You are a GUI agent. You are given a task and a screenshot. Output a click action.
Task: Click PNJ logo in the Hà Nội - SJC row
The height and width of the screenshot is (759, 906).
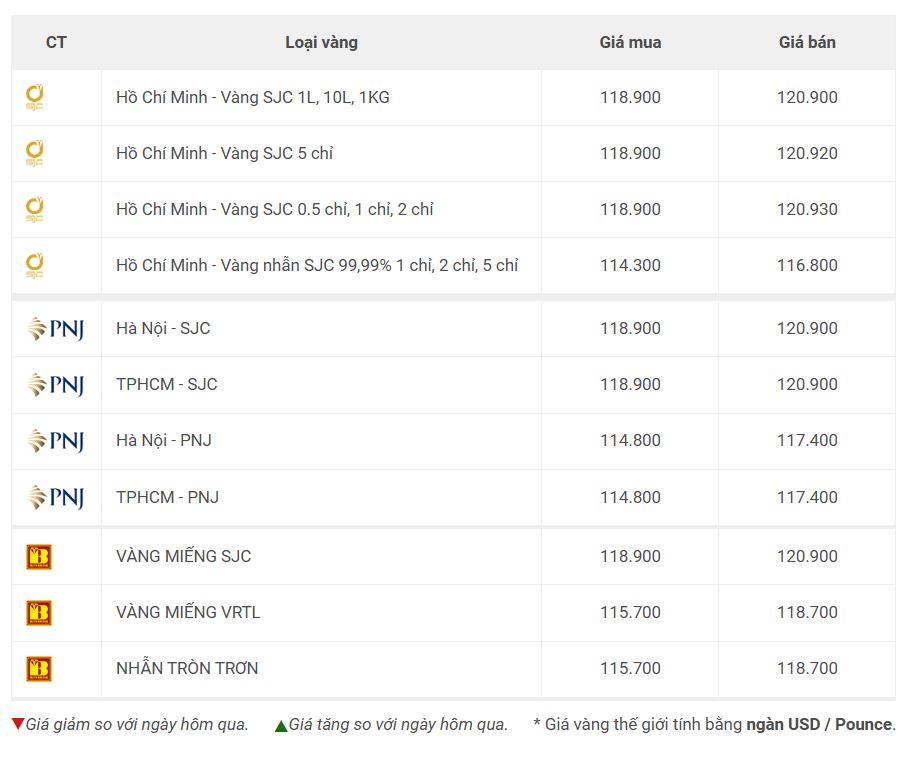(55, 329)
